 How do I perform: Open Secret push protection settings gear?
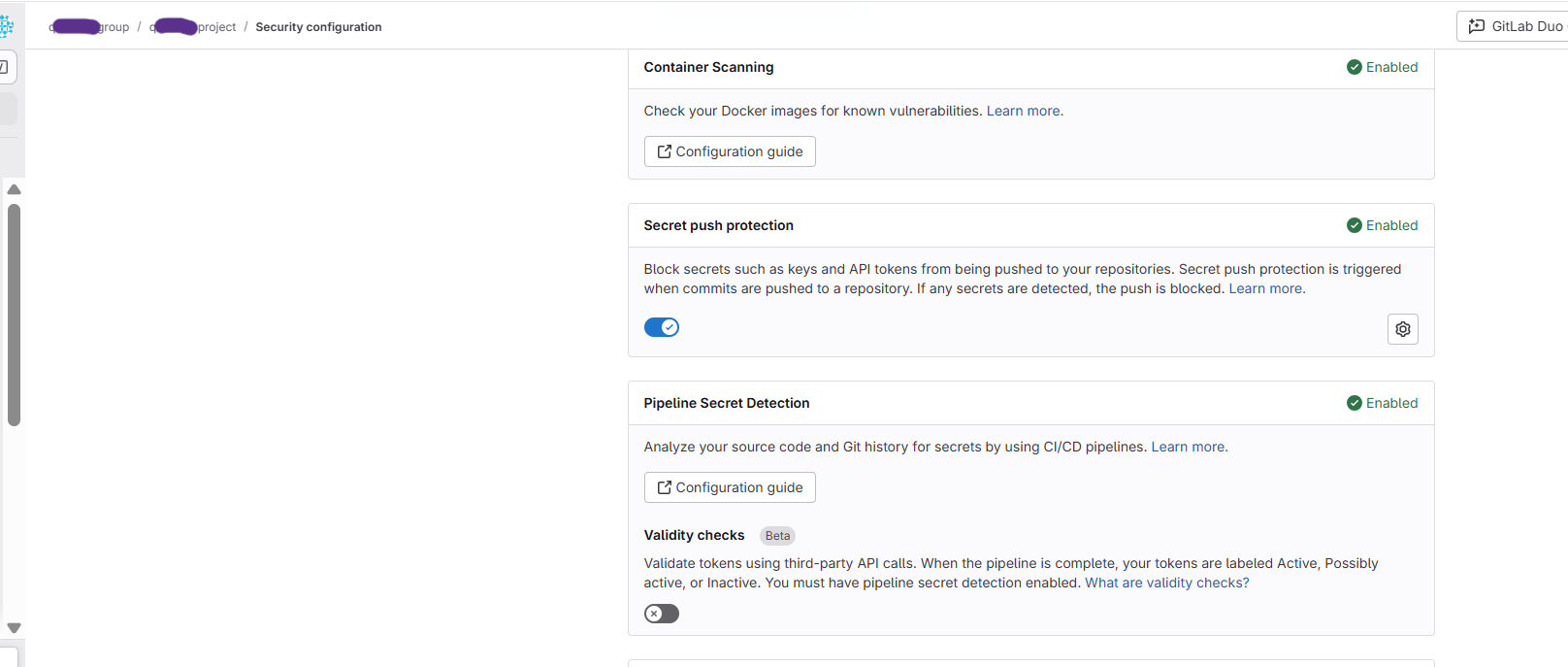pos(1402,329)
